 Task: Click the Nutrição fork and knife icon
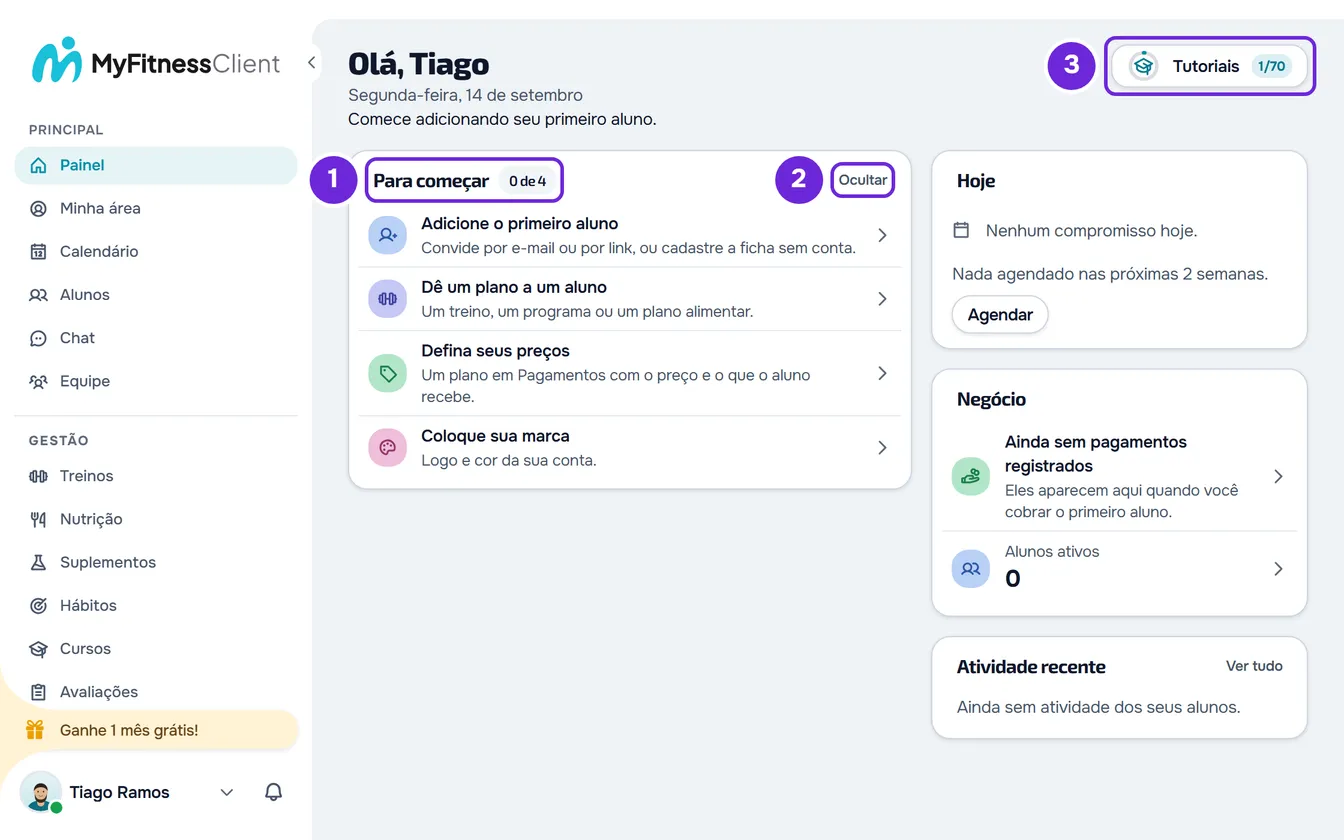tap(38, 519)
